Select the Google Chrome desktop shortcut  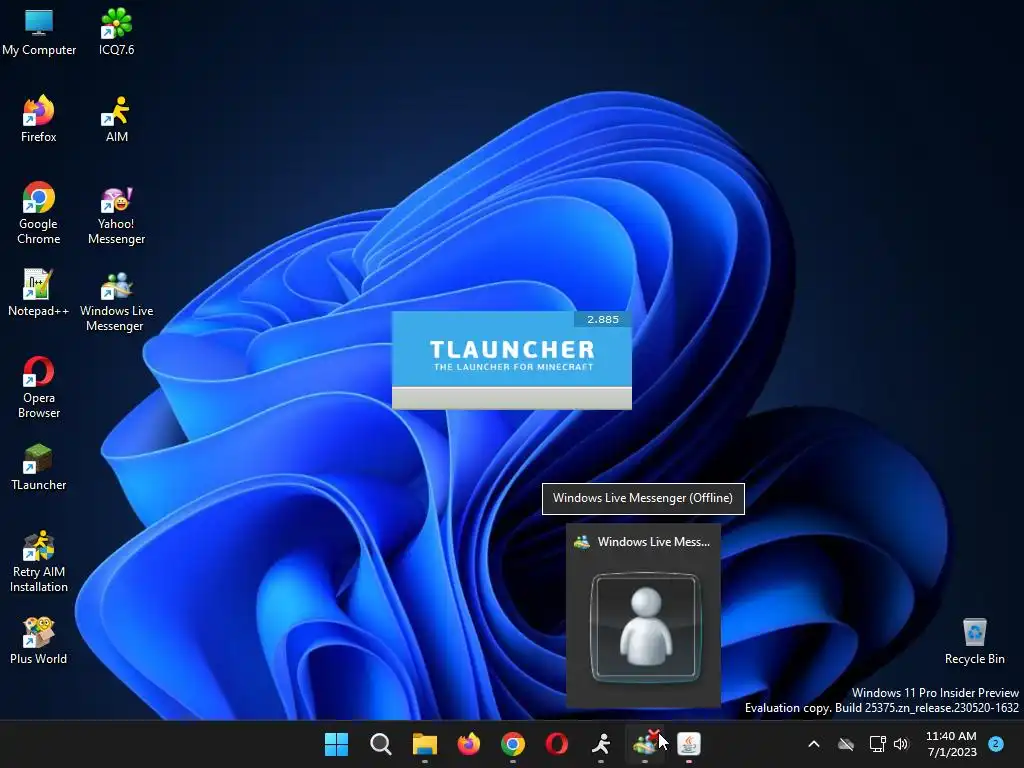39,213
